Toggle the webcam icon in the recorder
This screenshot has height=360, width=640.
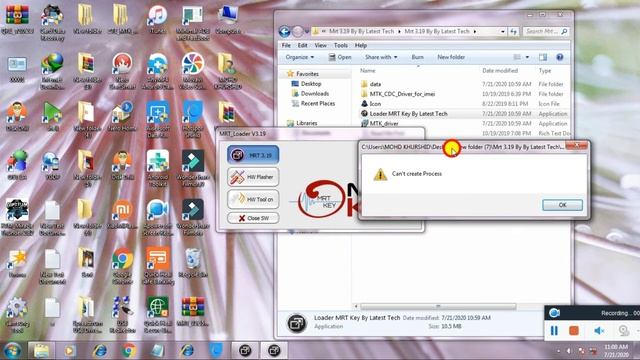623,330
